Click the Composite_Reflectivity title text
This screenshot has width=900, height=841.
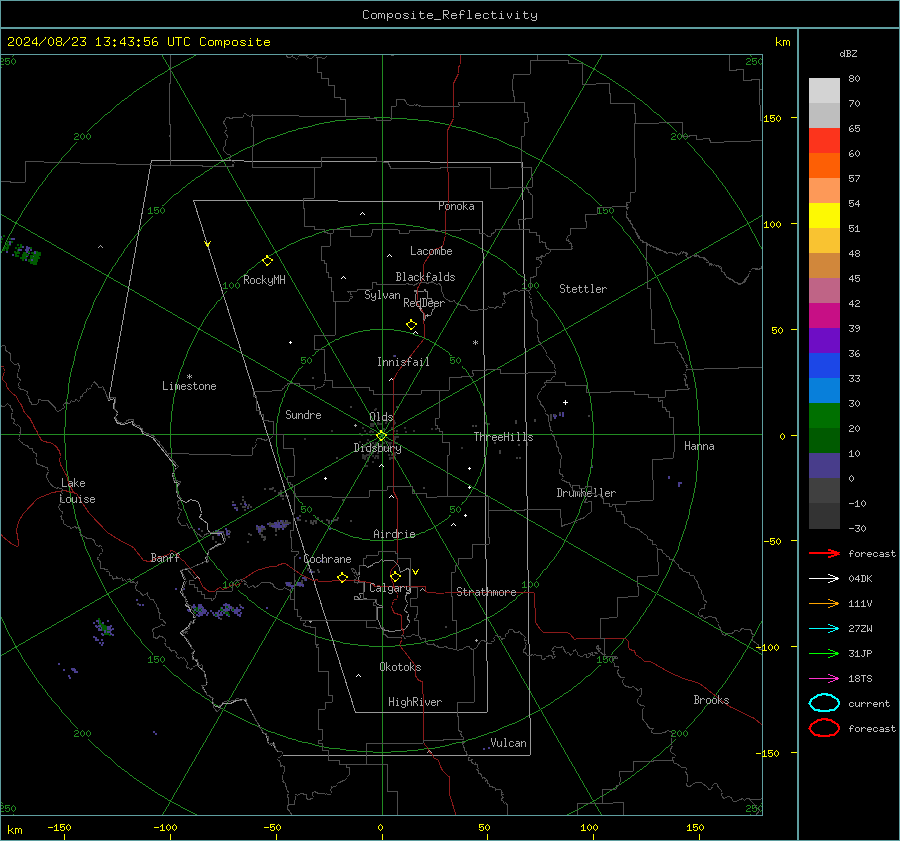449,15
